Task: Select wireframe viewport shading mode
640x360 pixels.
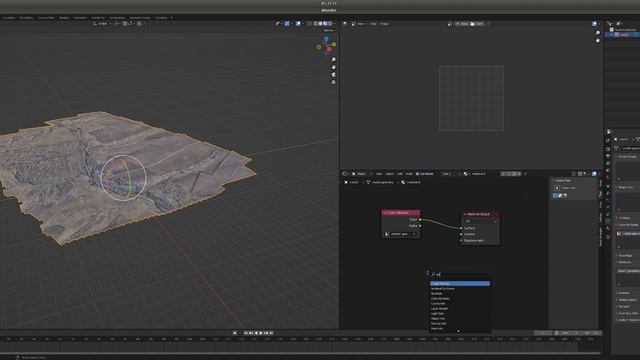Action: (316, 24)
